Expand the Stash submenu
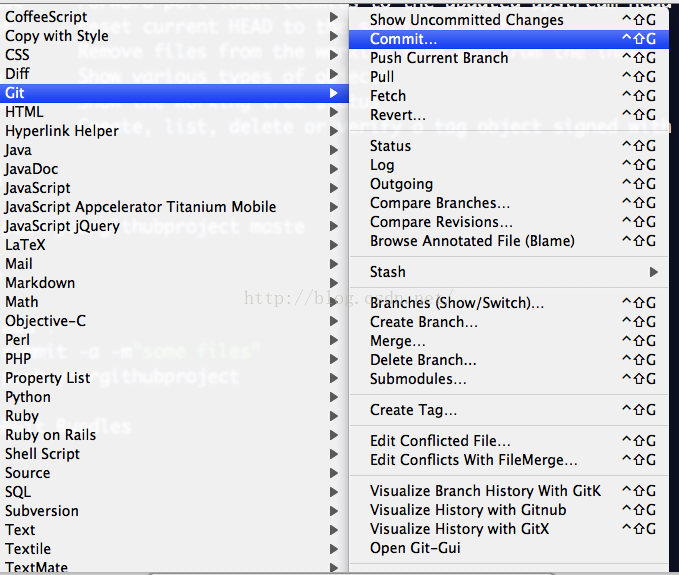 [x=509, y=272]
